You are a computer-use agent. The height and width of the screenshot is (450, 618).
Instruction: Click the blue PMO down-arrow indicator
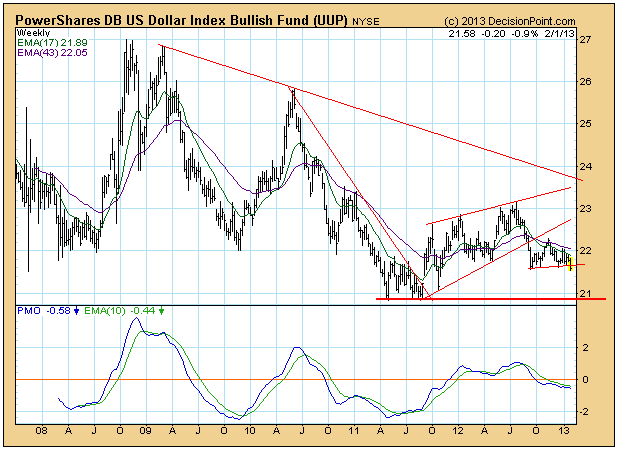[76, 311]
